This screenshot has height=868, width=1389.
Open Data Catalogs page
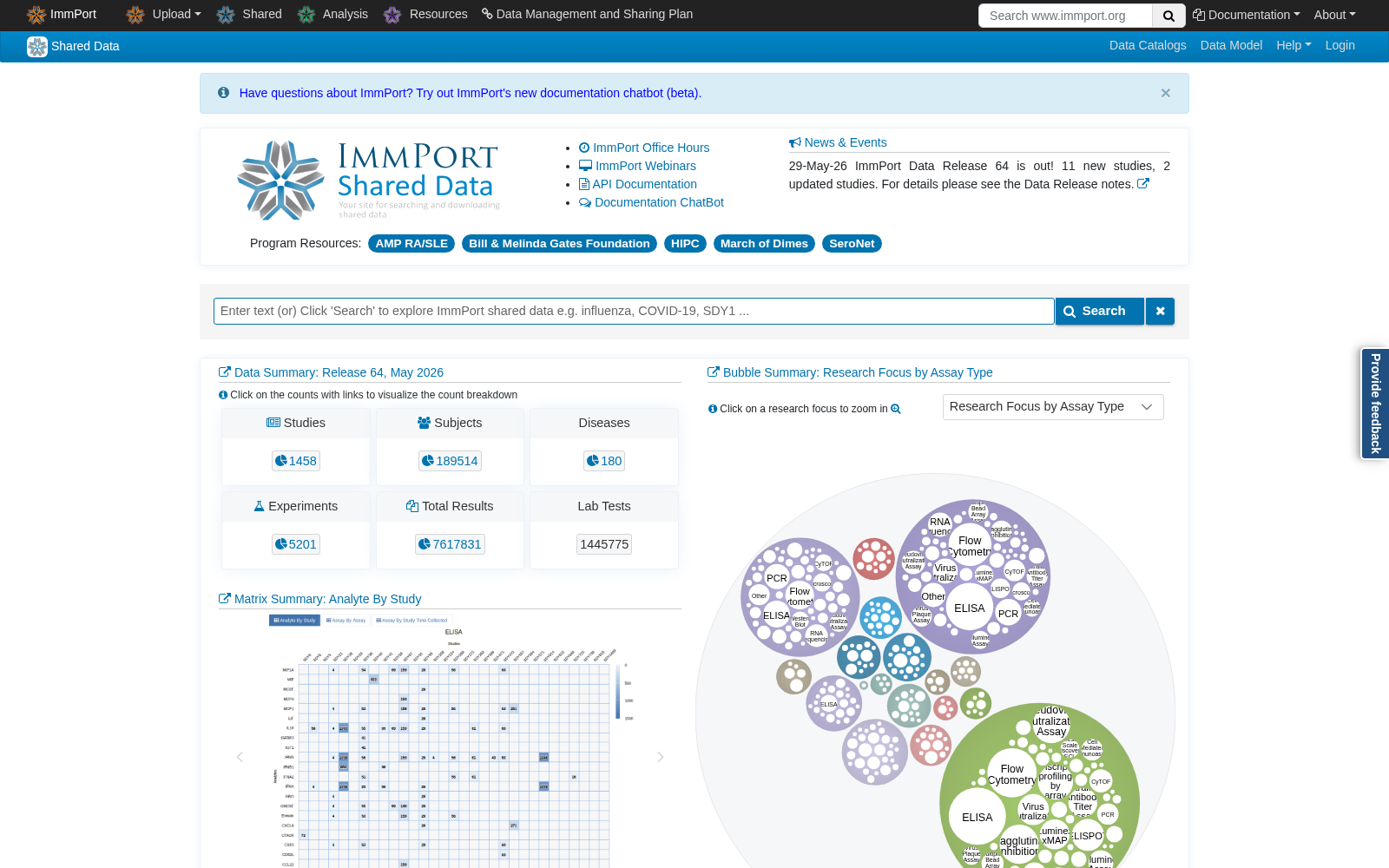1148,45
